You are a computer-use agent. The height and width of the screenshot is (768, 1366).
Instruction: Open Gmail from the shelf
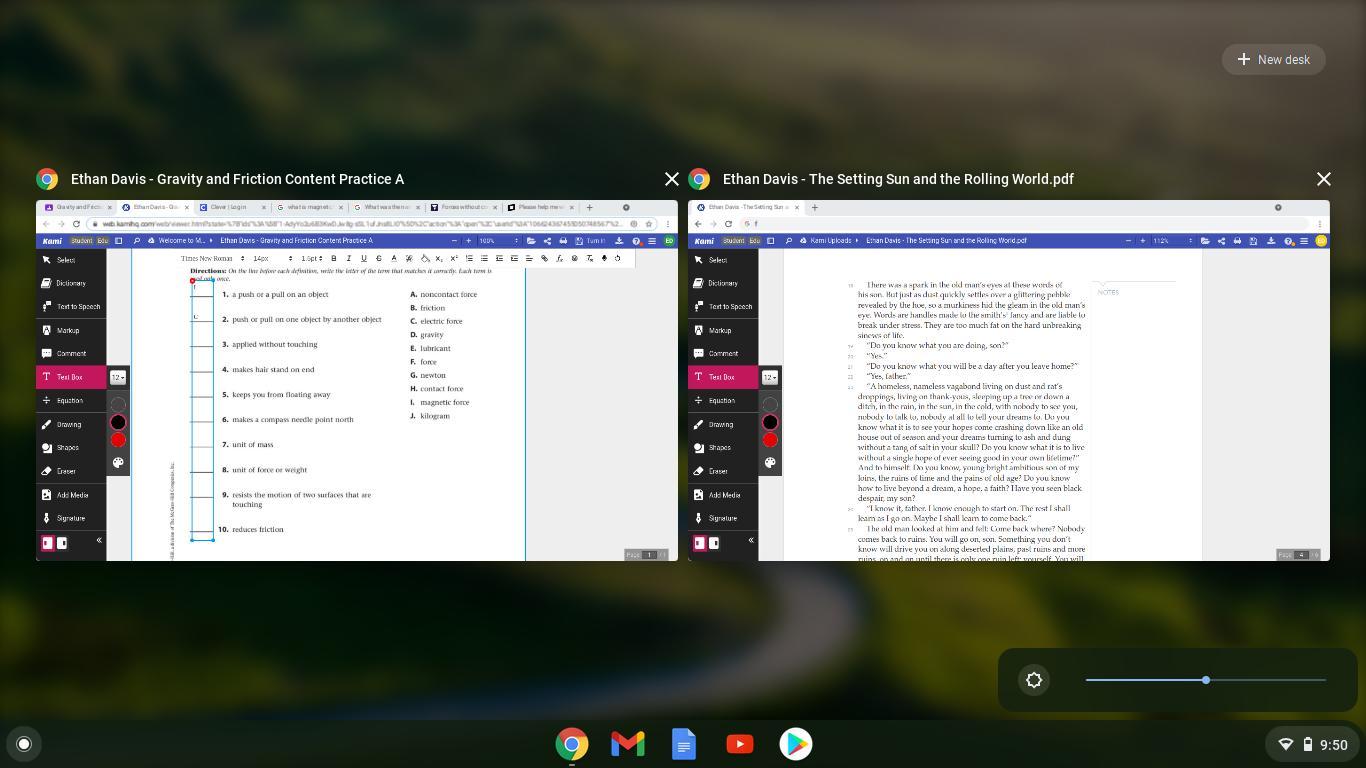(628, 744)
